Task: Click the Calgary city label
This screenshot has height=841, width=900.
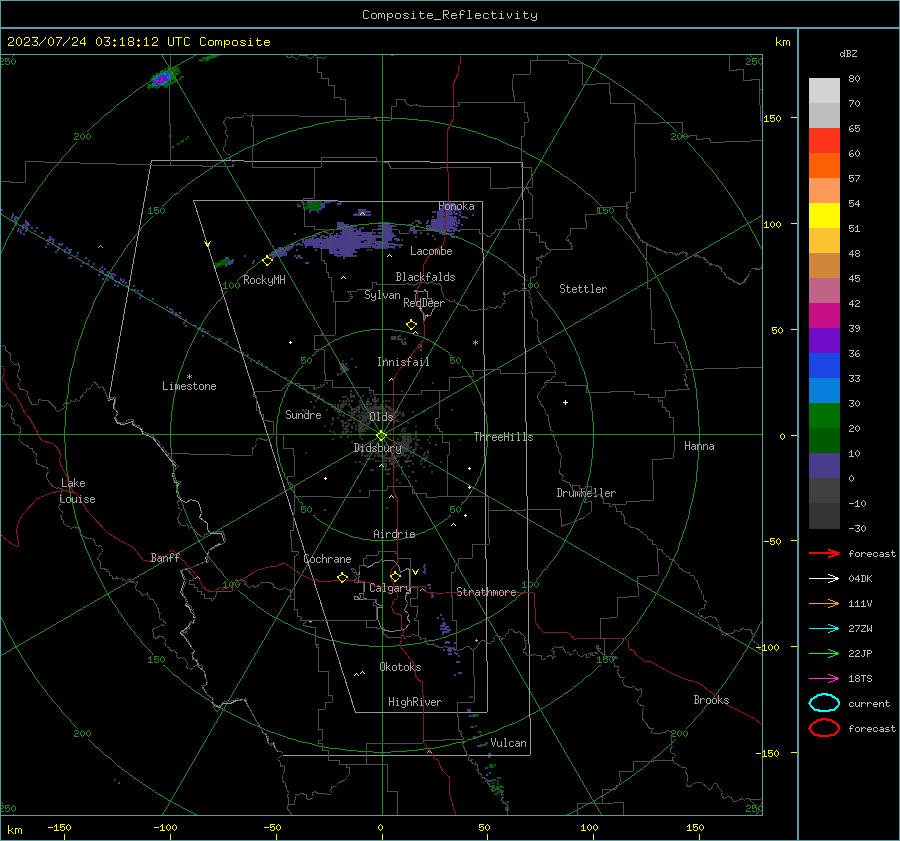Action: click(390, 588)
